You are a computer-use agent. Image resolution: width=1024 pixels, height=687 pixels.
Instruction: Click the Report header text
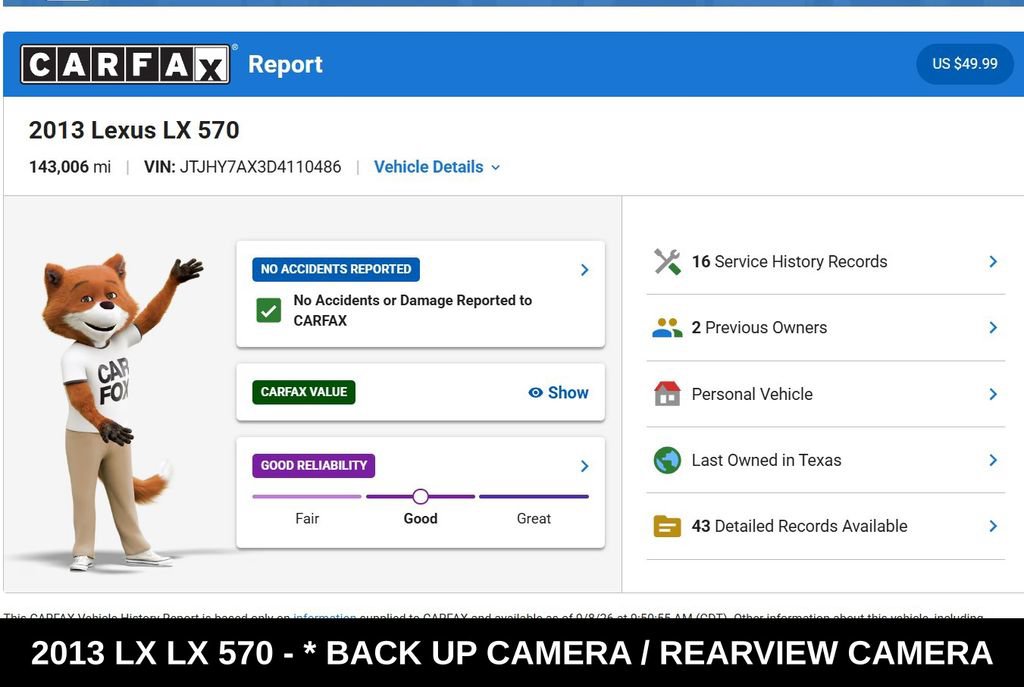tap(285, 65)
